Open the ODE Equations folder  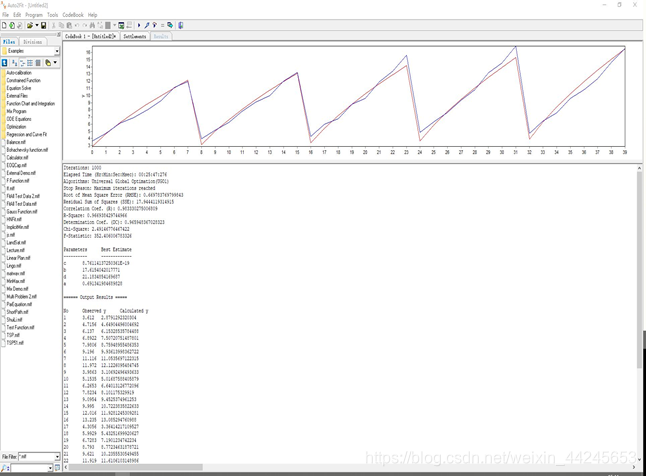tap(19, 119)
